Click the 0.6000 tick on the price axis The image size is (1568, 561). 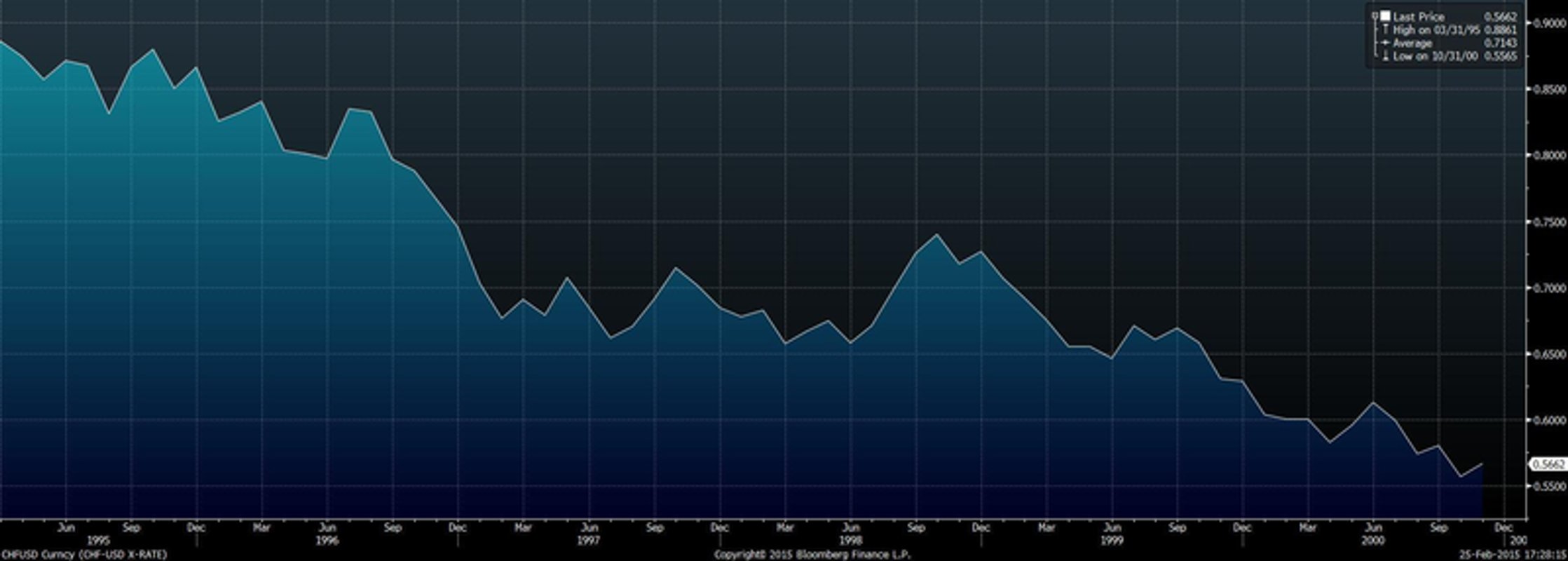click(x=1547, y=420)
